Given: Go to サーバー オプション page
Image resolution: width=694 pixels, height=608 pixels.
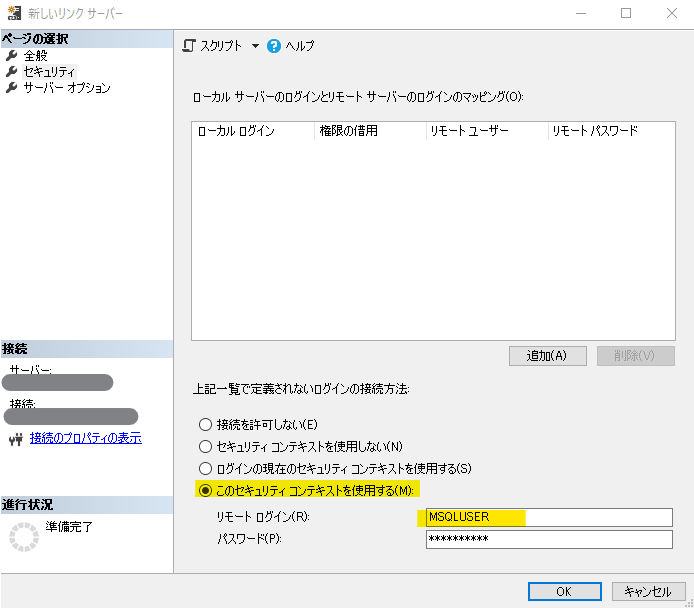Looking at the screenshot, I should pyautogui.click(x=67, y=88).
